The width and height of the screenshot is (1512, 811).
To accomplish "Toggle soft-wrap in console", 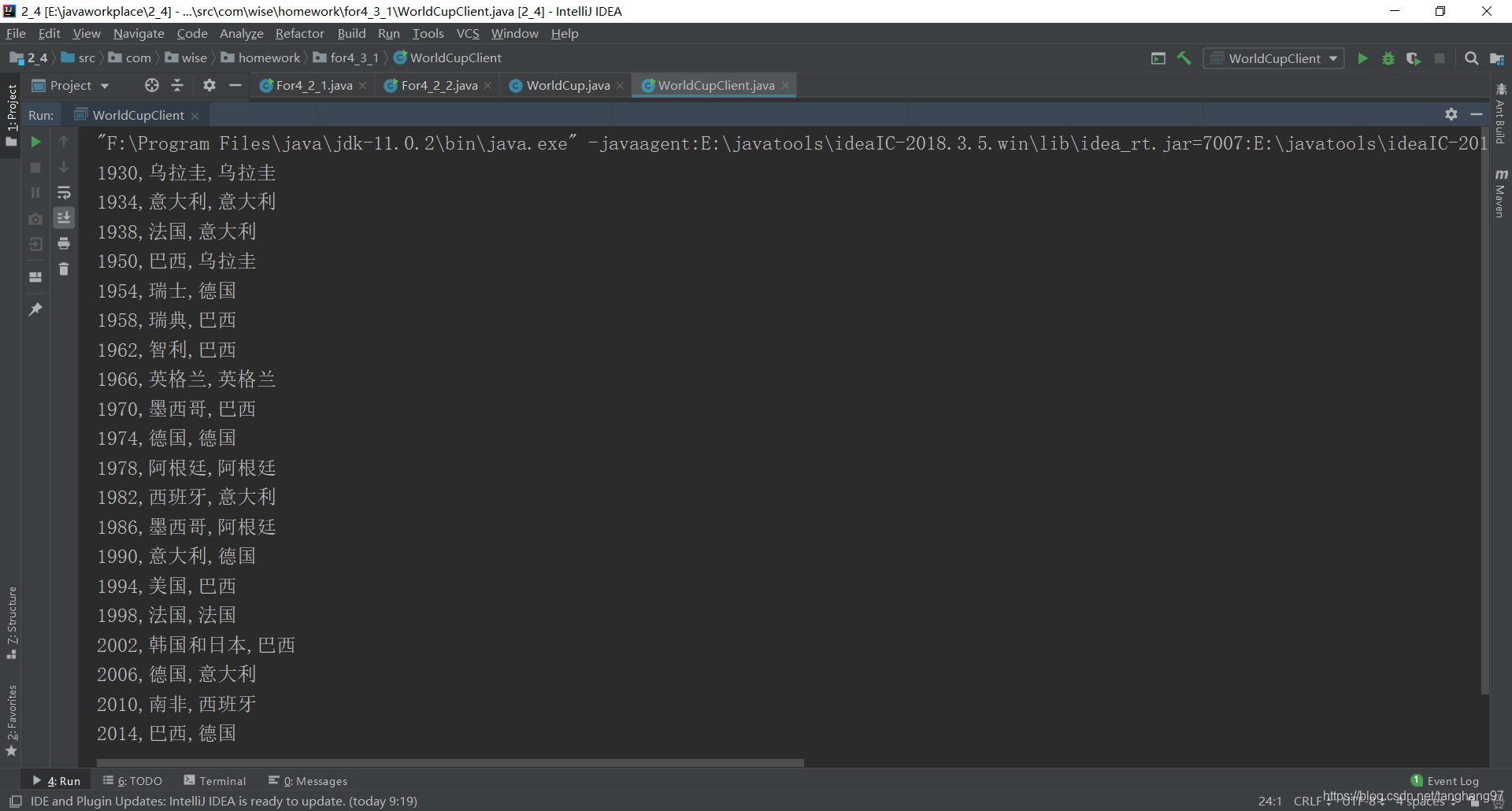I will tap(64, 193).
